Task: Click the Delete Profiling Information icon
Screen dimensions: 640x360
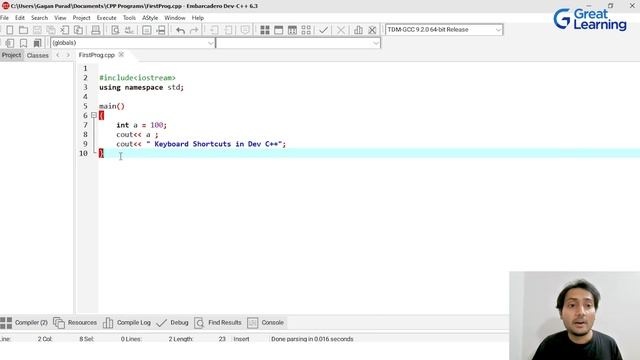Action: (x=372, y=30)
